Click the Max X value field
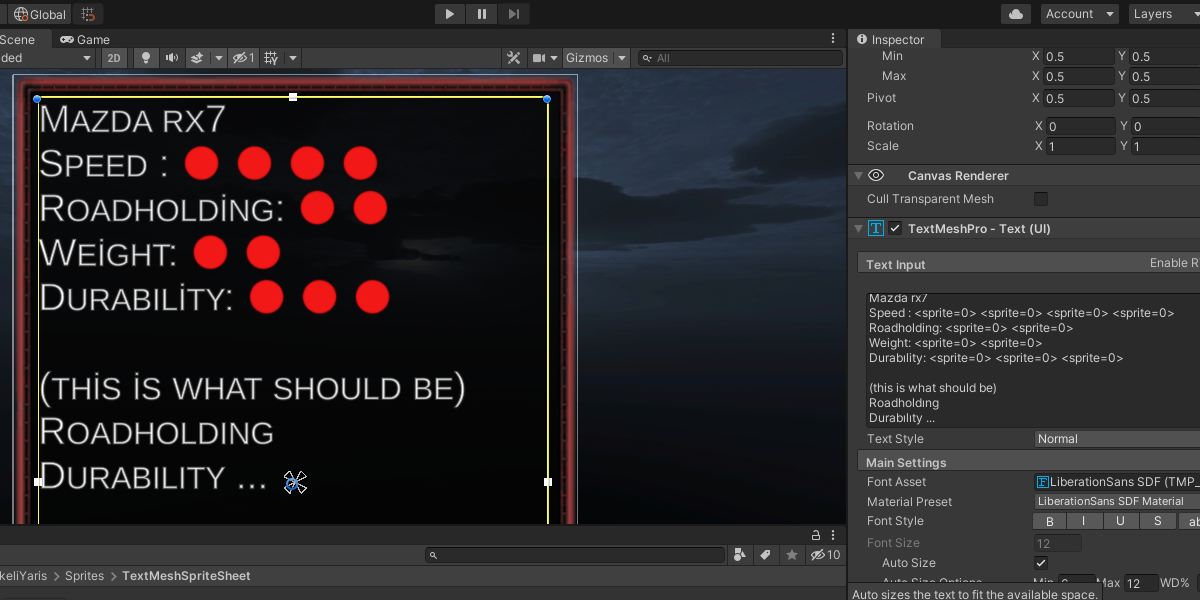Screen dimensions: 1200x600 1078,77
